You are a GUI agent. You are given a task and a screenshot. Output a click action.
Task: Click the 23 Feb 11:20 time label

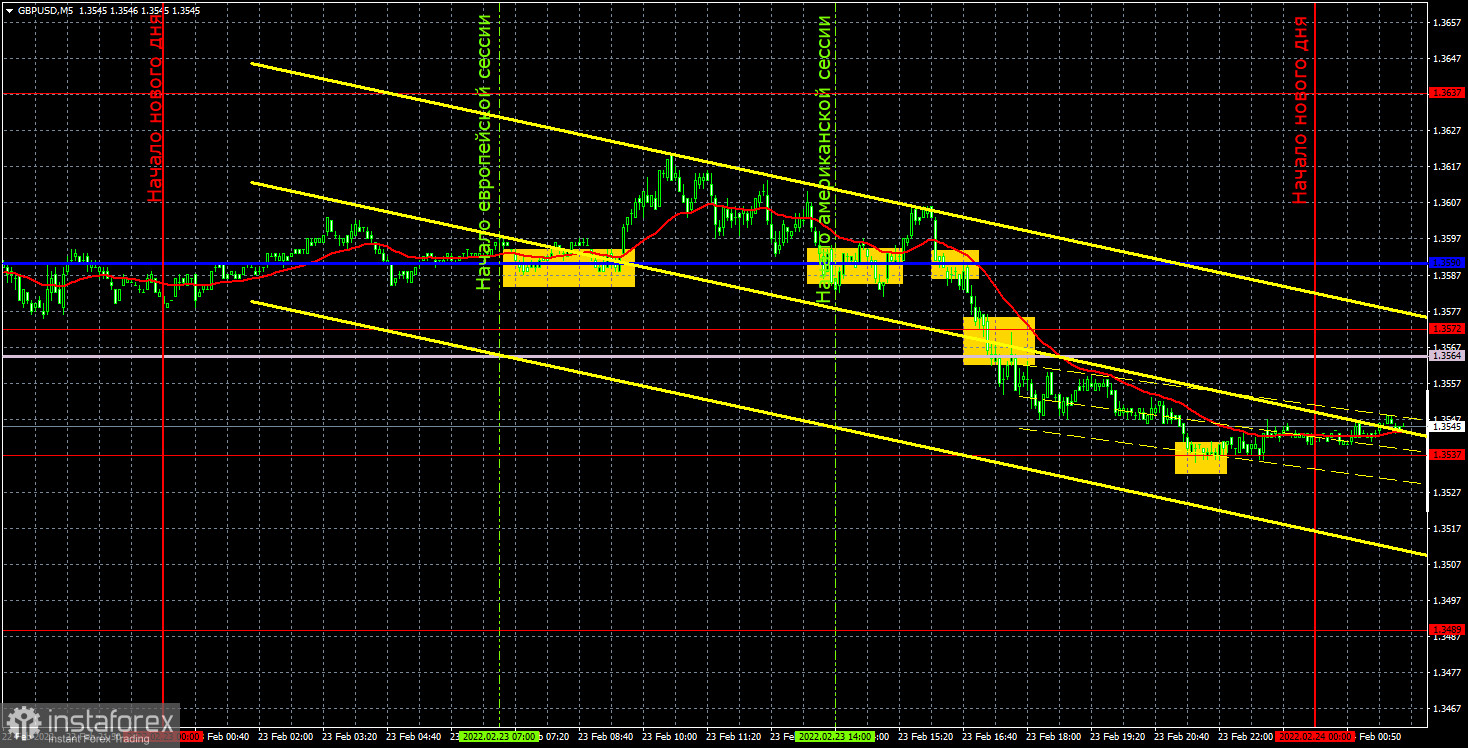tap(733, 736)
